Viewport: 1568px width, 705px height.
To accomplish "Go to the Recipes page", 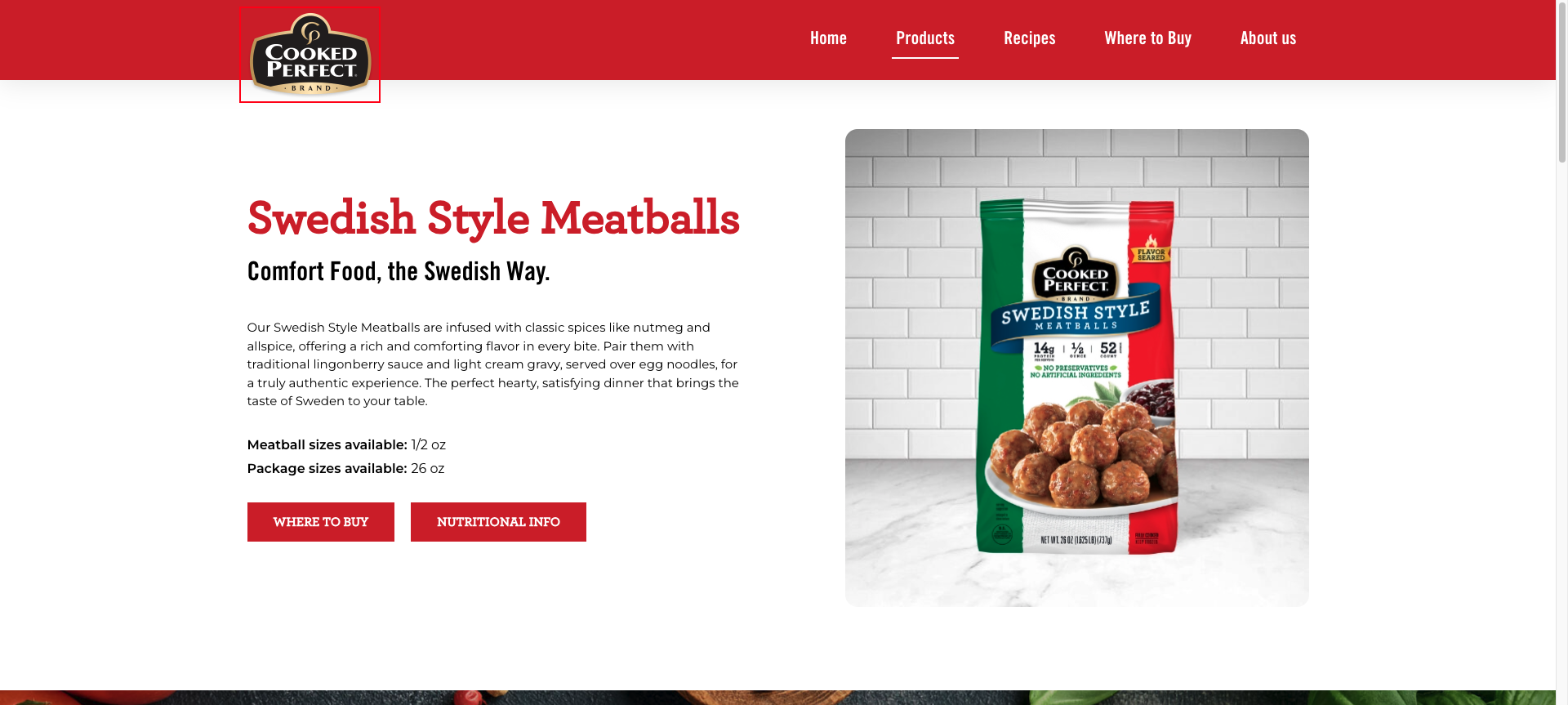I will coord(1029,38).
